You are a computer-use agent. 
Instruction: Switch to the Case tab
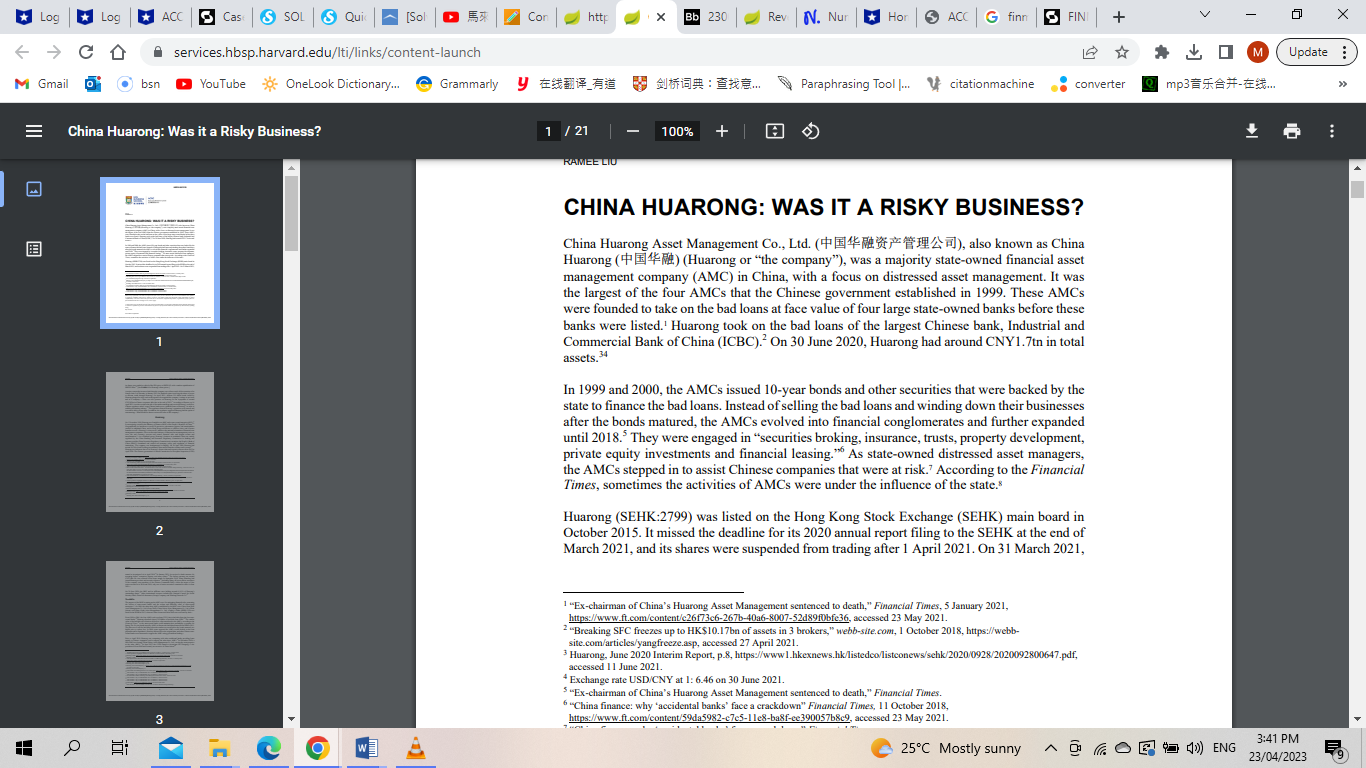[220, 17]
